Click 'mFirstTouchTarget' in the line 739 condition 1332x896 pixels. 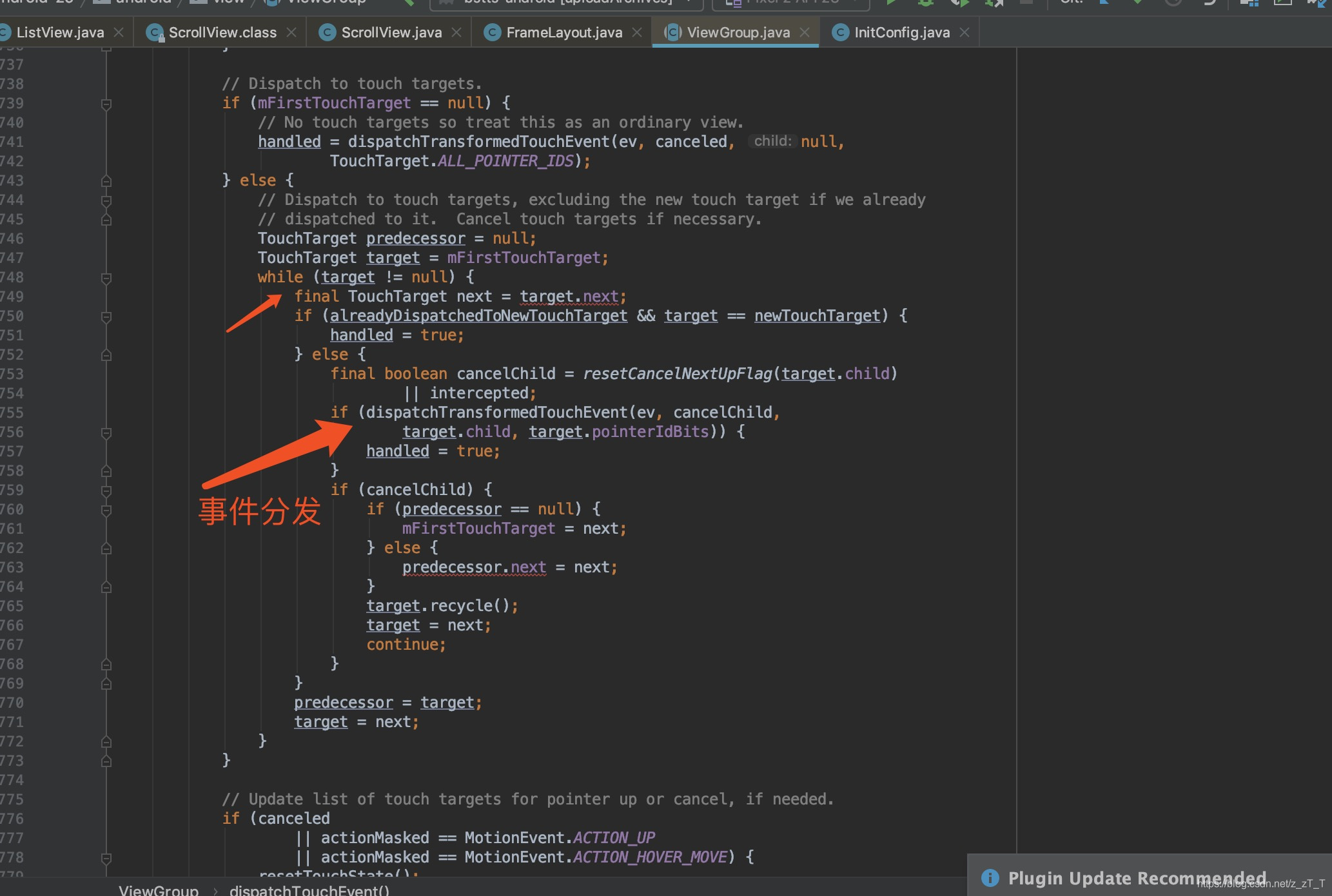(x=335, y=103)
